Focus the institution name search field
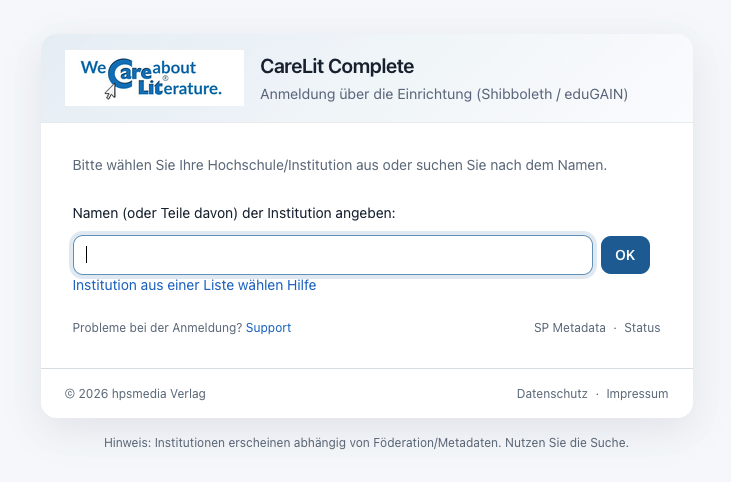731x482 pixels. click(333, 255)
